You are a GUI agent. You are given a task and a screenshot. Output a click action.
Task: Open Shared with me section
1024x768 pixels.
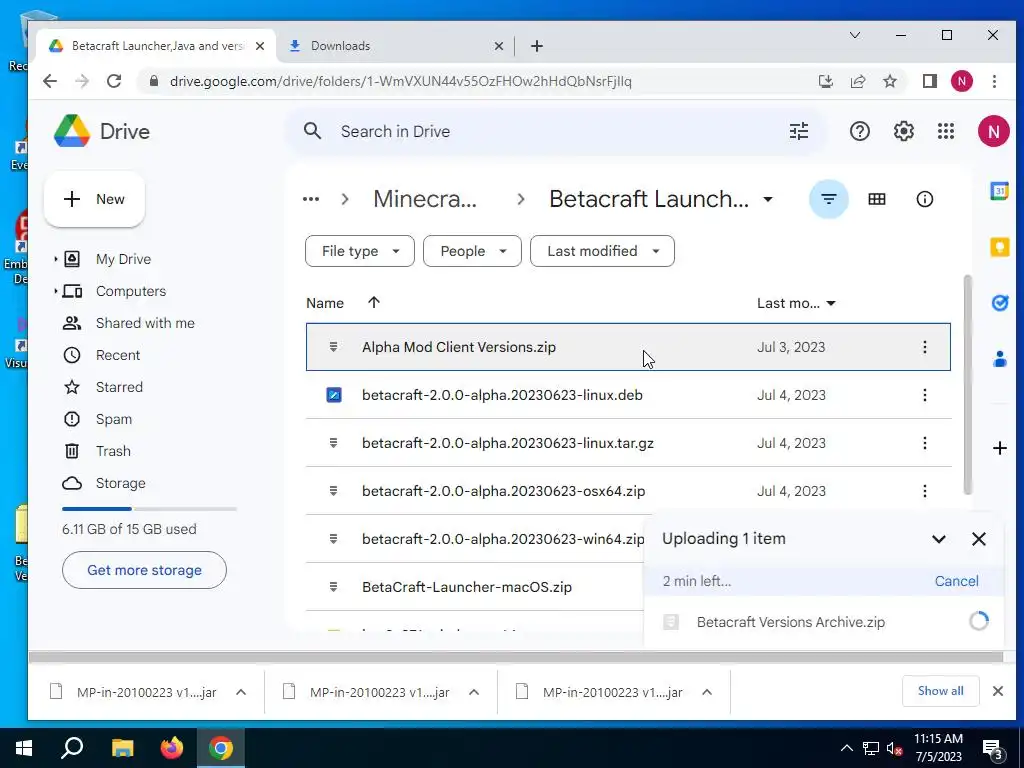click(x=145, y=323)
